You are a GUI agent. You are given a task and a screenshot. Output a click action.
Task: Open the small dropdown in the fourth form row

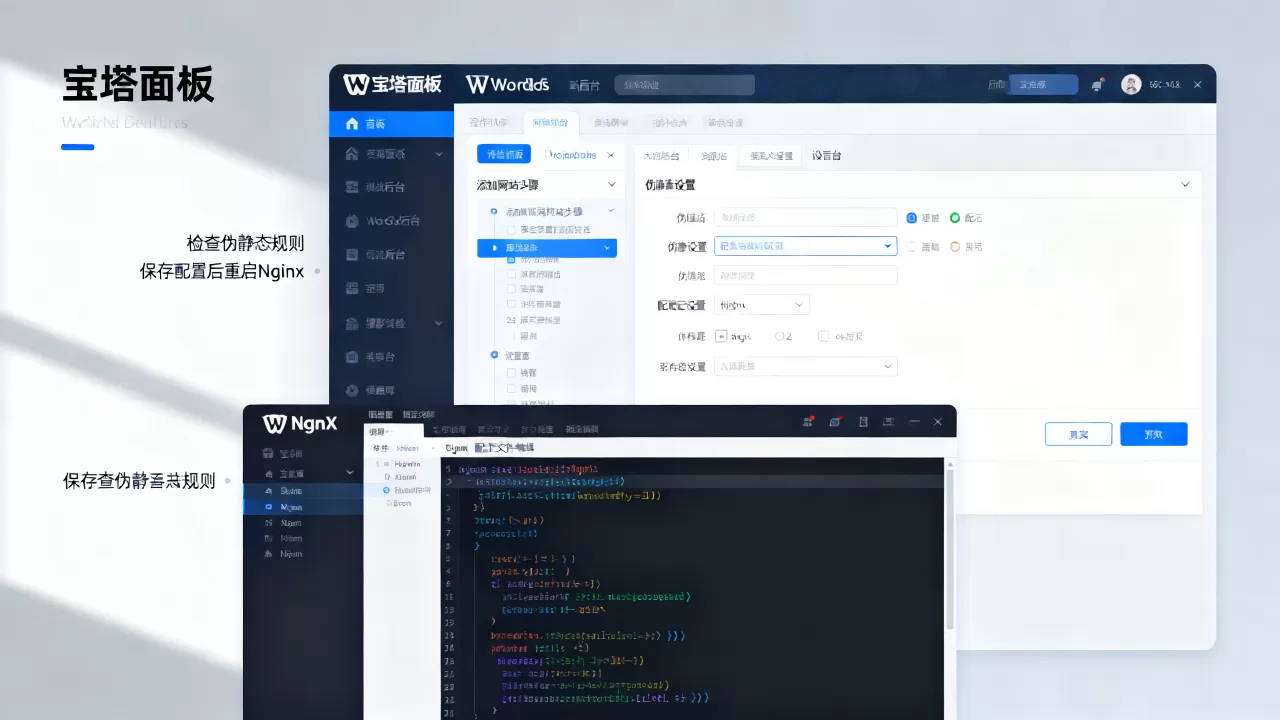[x=761, y=304]
